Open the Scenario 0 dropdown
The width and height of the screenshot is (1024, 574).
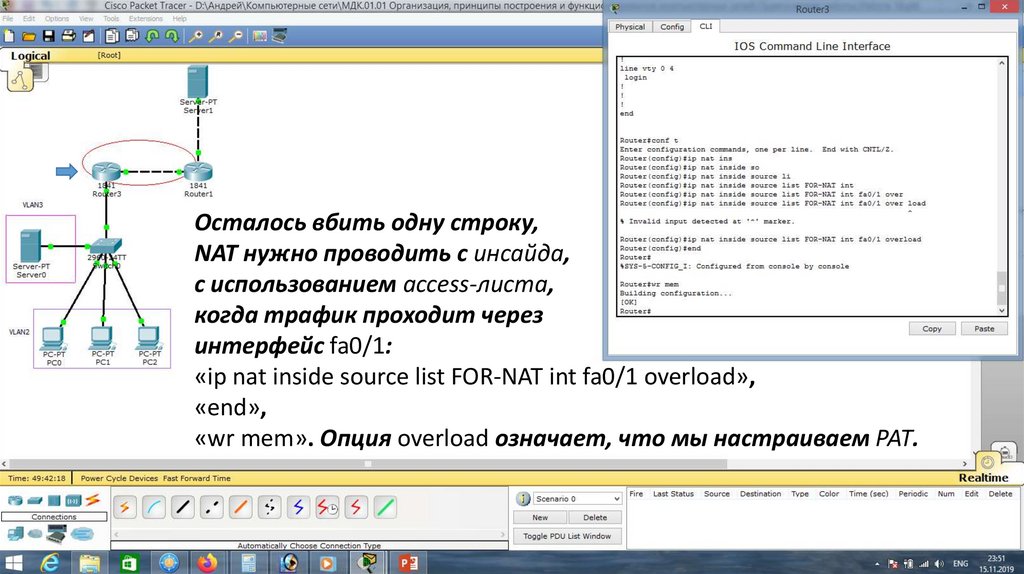[x=577, y=499]
